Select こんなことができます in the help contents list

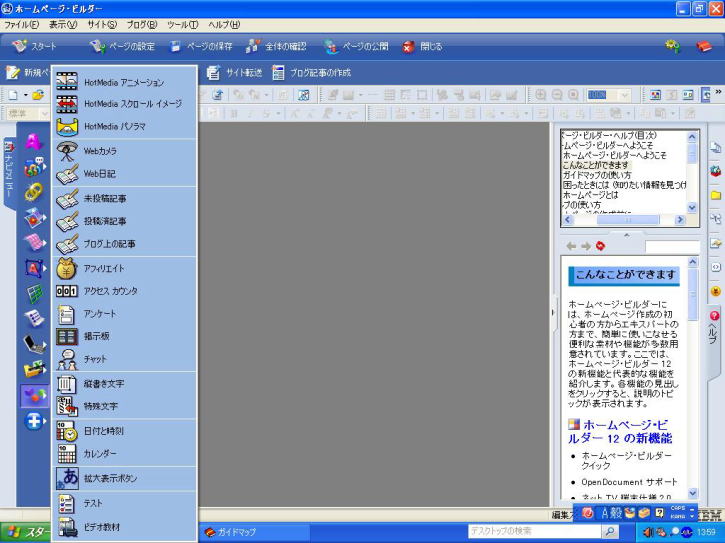pyautogui.click(x=596, y=165)
